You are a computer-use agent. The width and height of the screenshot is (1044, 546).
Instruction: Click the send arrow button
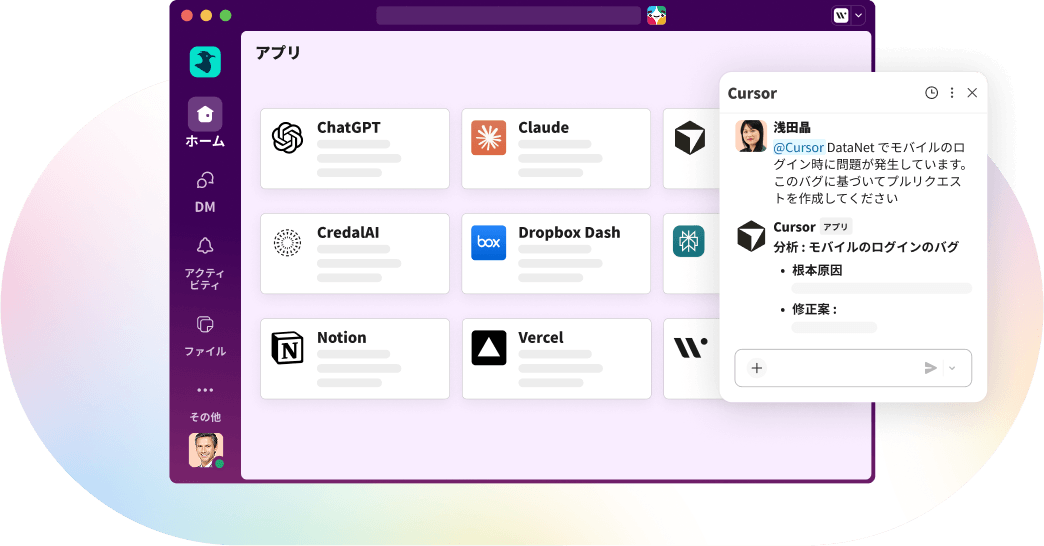(931, 368)
